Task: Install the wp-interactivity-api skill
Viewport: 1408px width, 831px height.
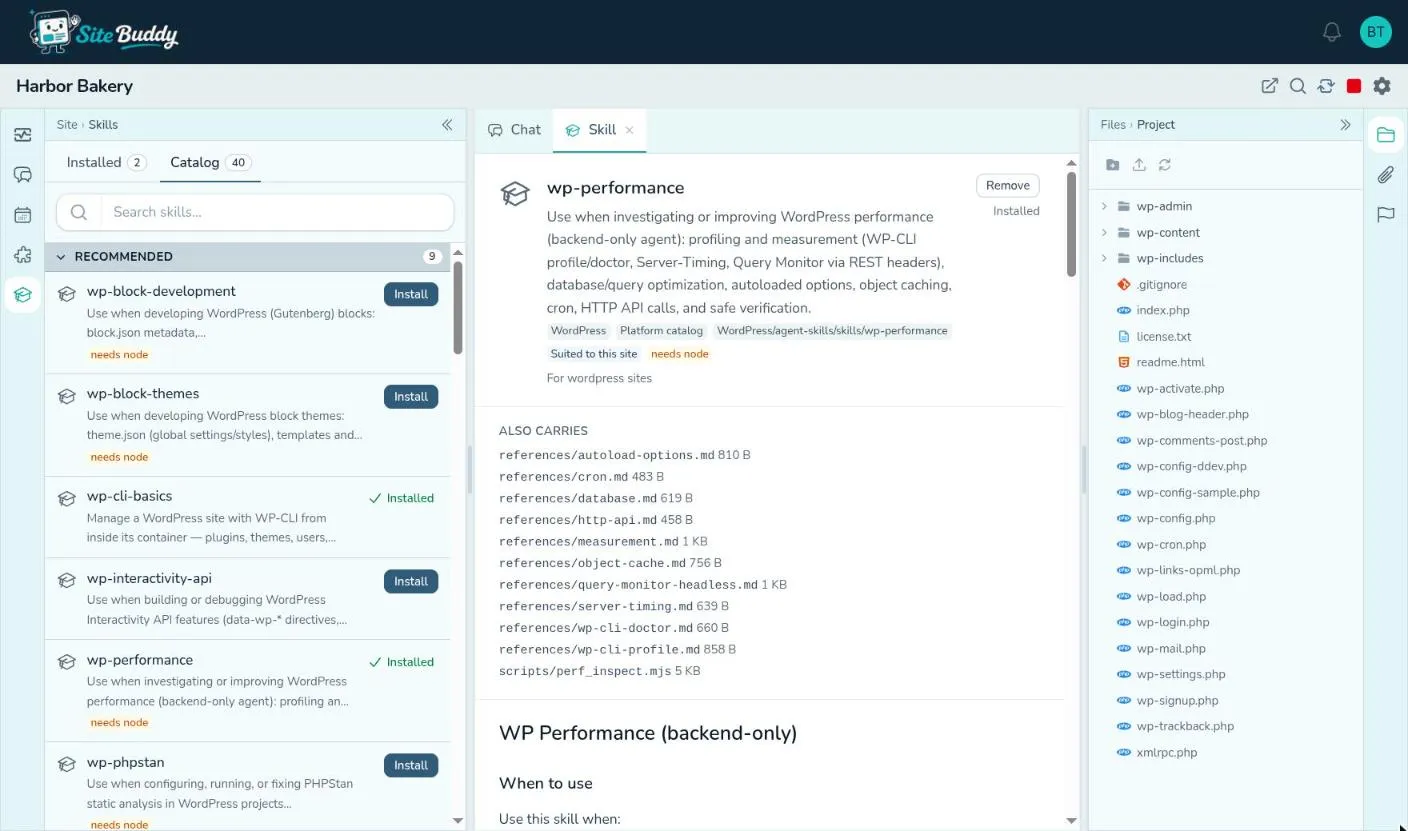Action: (411, 581)
